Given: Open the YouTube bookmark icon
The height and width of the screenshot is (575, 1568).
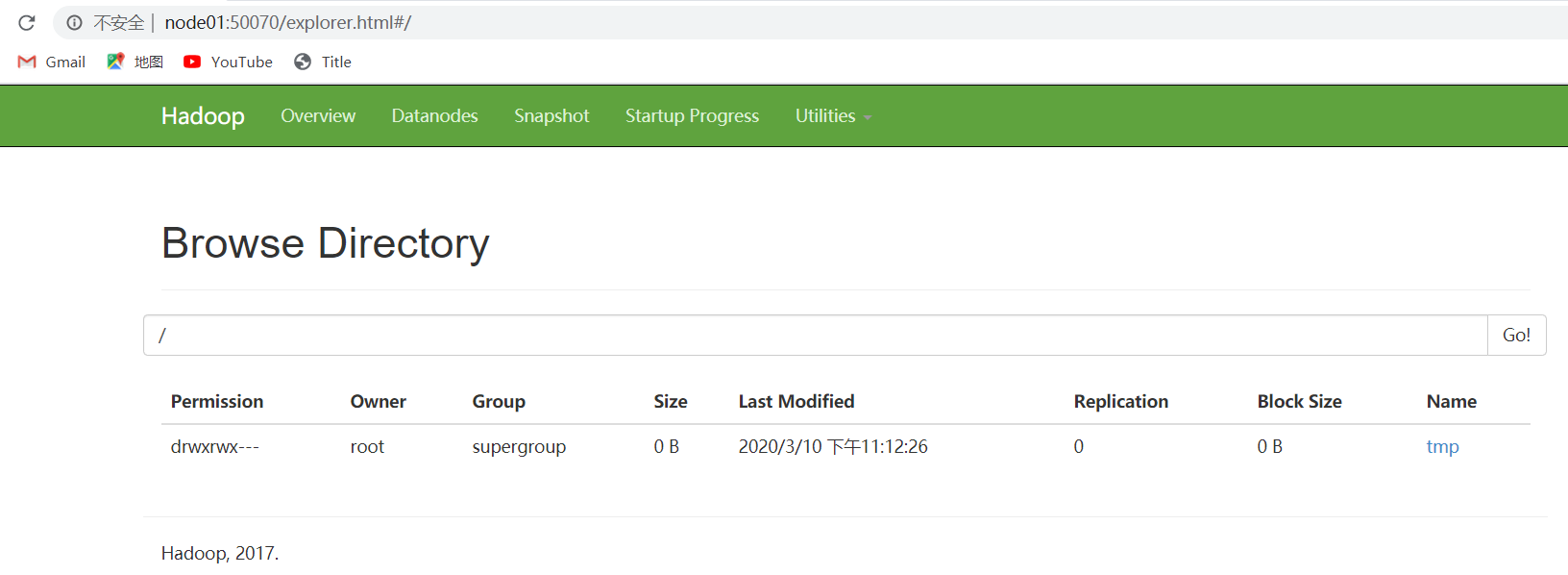Looking at the screenshot, I should [x=192, y=62].
